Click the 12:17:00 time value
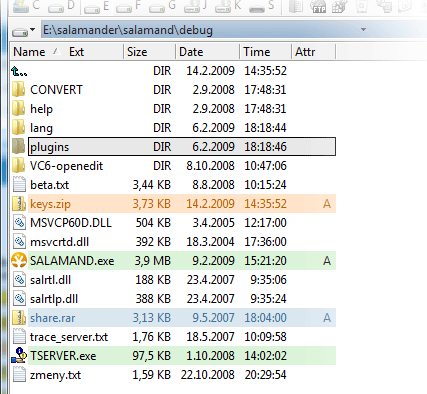Image resolution: width=427 pixels, height=394 pixels. (x=265, y=223)
